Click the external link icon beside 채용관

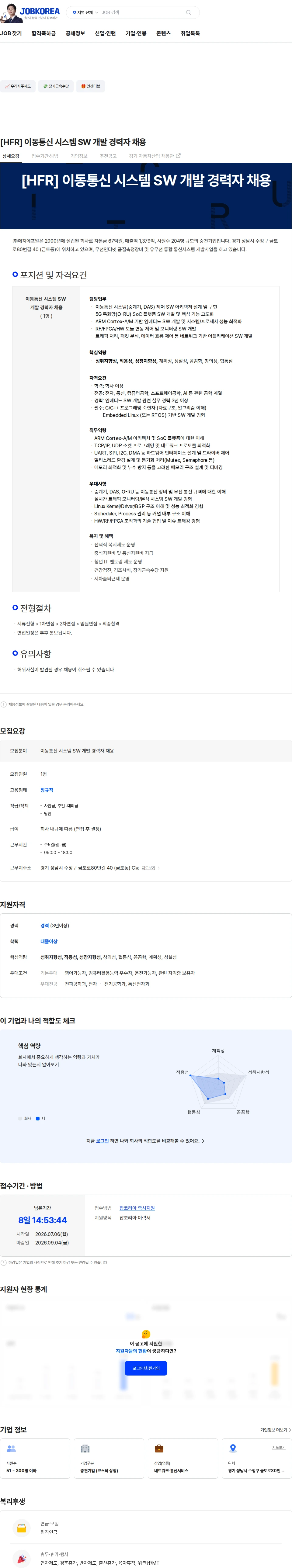tap(178, 156)
